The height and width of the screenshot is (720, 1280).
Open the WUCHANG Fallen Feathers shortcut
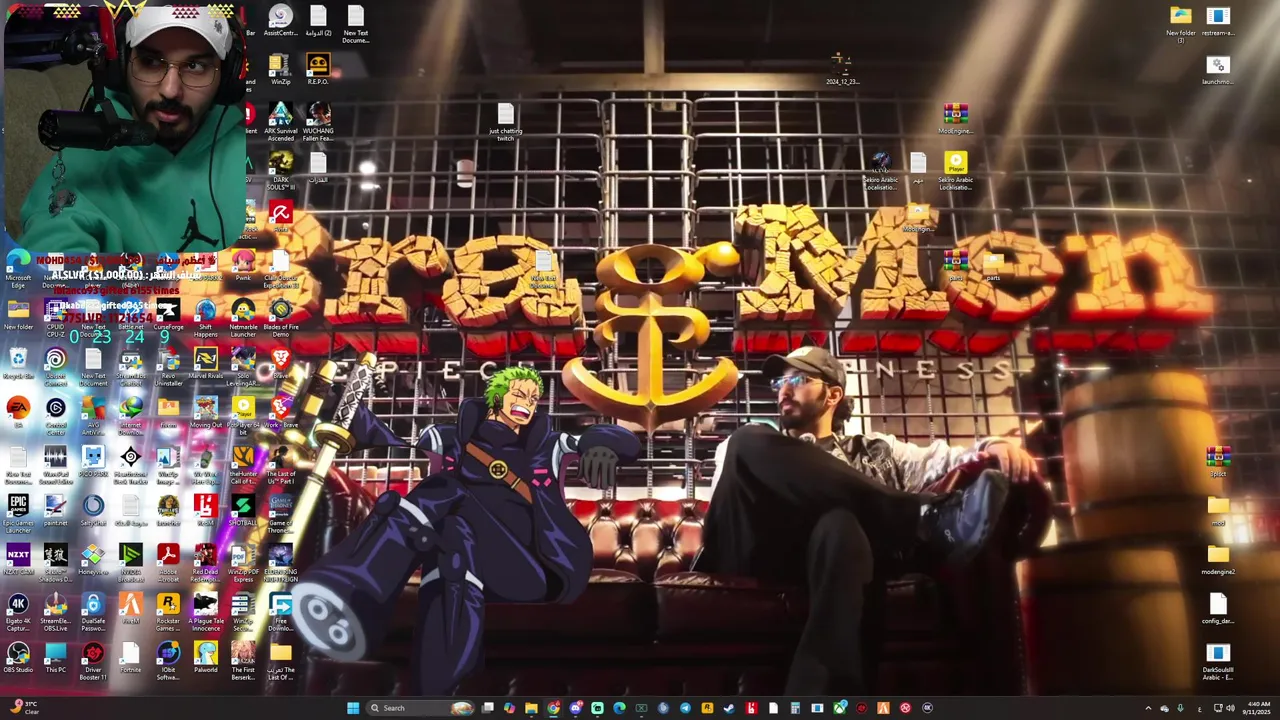coord(318,121)
